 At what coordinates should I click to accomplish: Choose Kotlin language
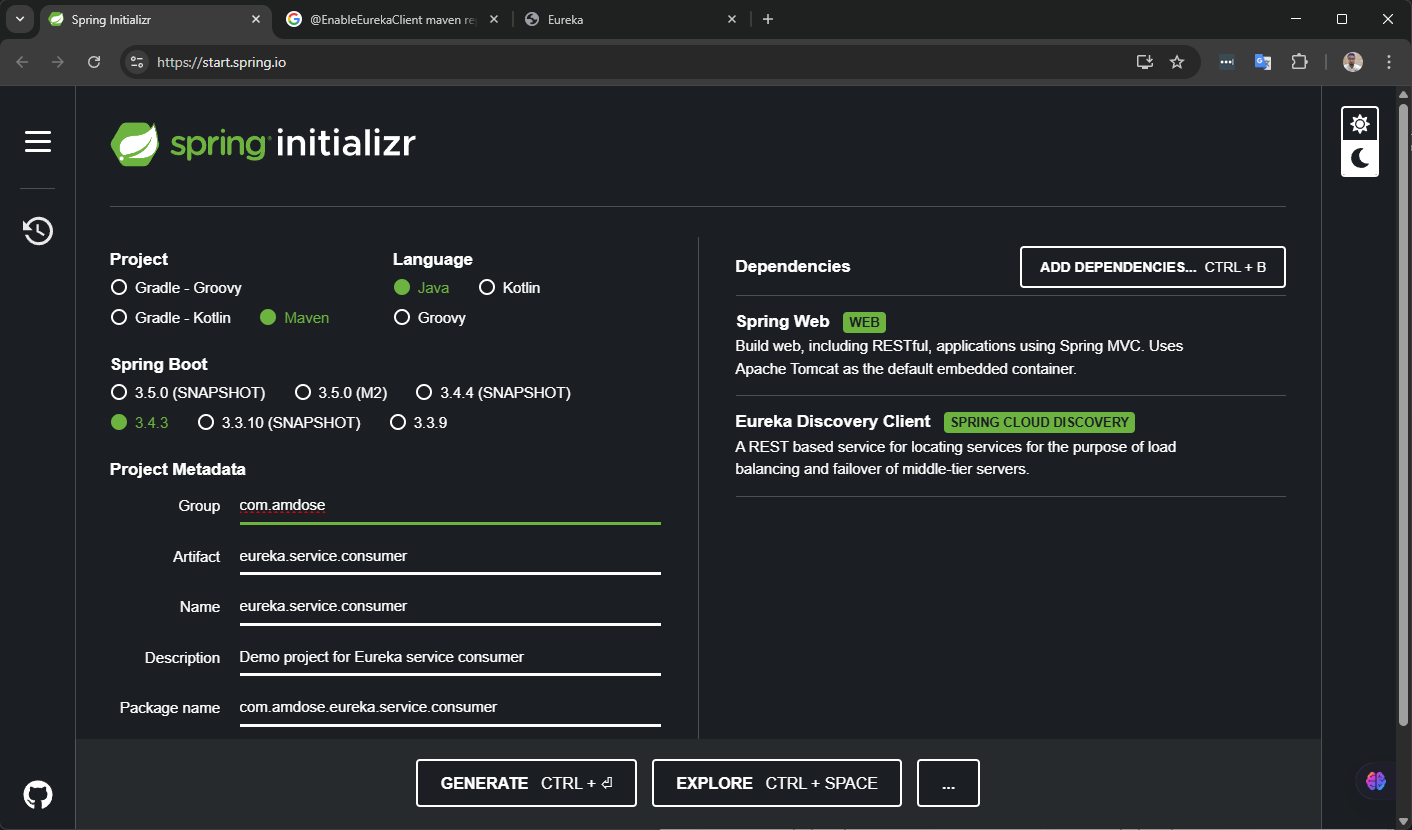pyautogui.click(x=510, y=288)
